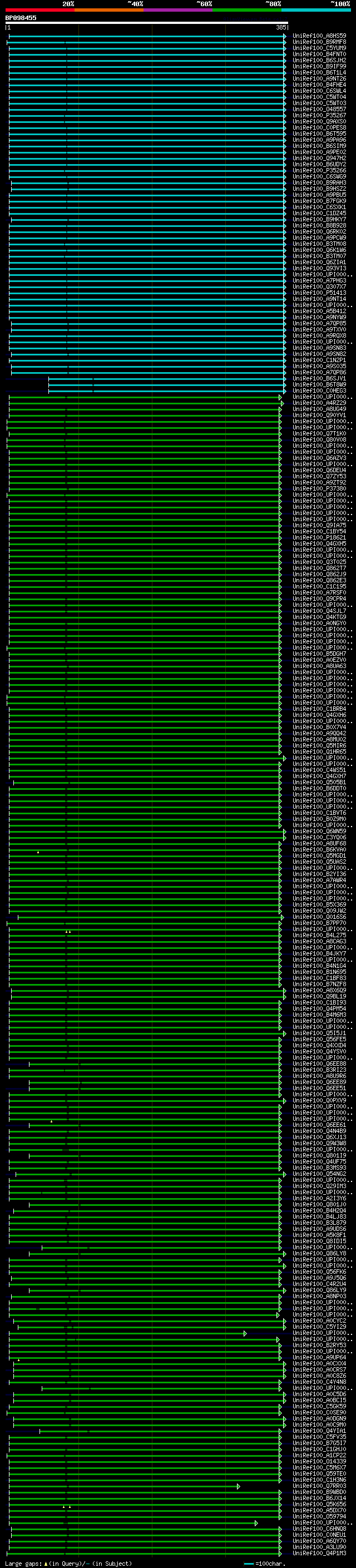Click the green ~80% identity legend segment
The image size is (356, 1568).
[x=247, y=10]
